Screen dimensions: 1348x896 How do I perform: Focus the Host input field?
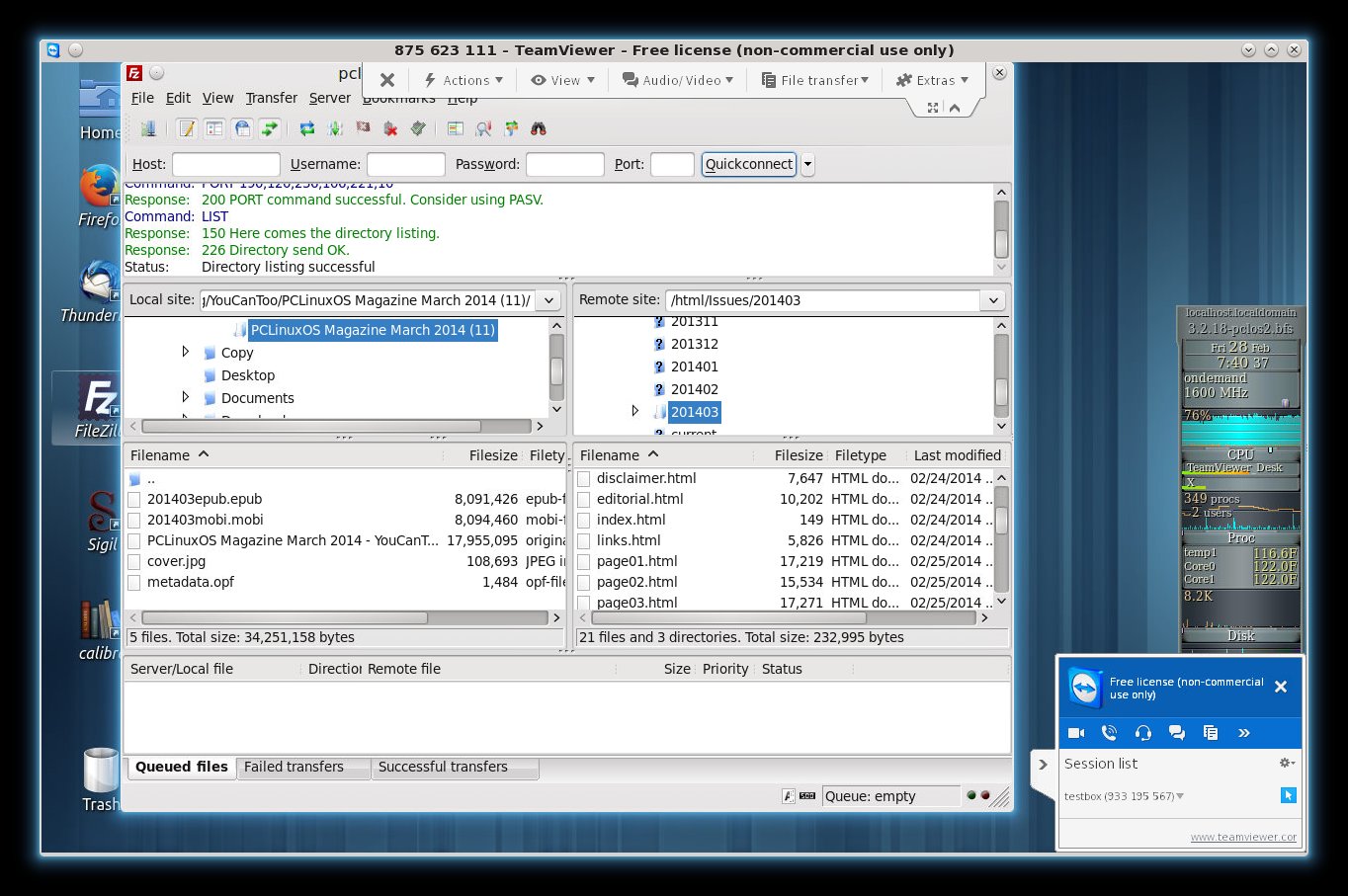(x=226, y=165)
